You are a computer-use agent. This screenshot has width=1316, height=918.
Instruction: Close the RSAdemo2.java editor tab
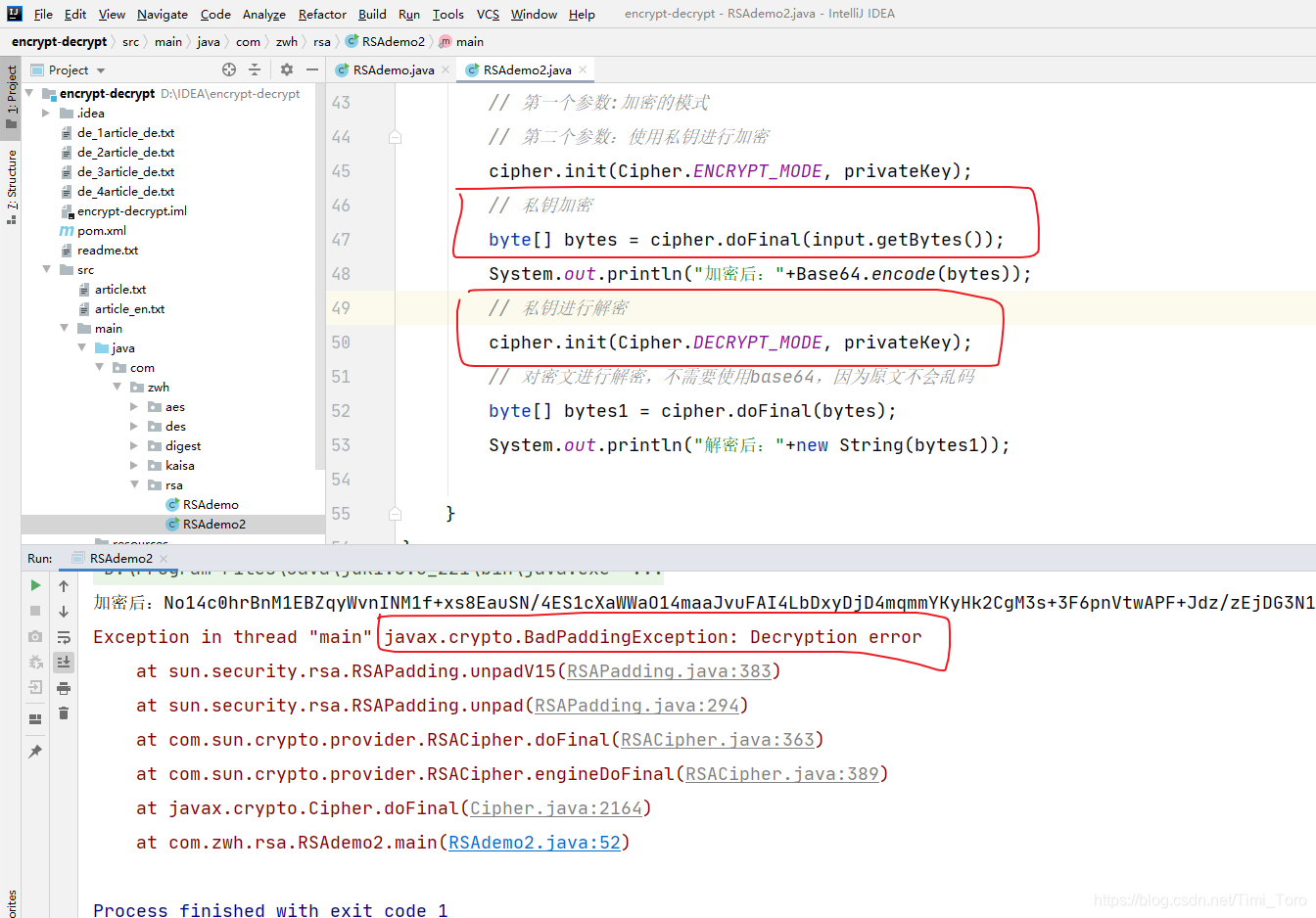pyautogui.click(x=583, y=69)
